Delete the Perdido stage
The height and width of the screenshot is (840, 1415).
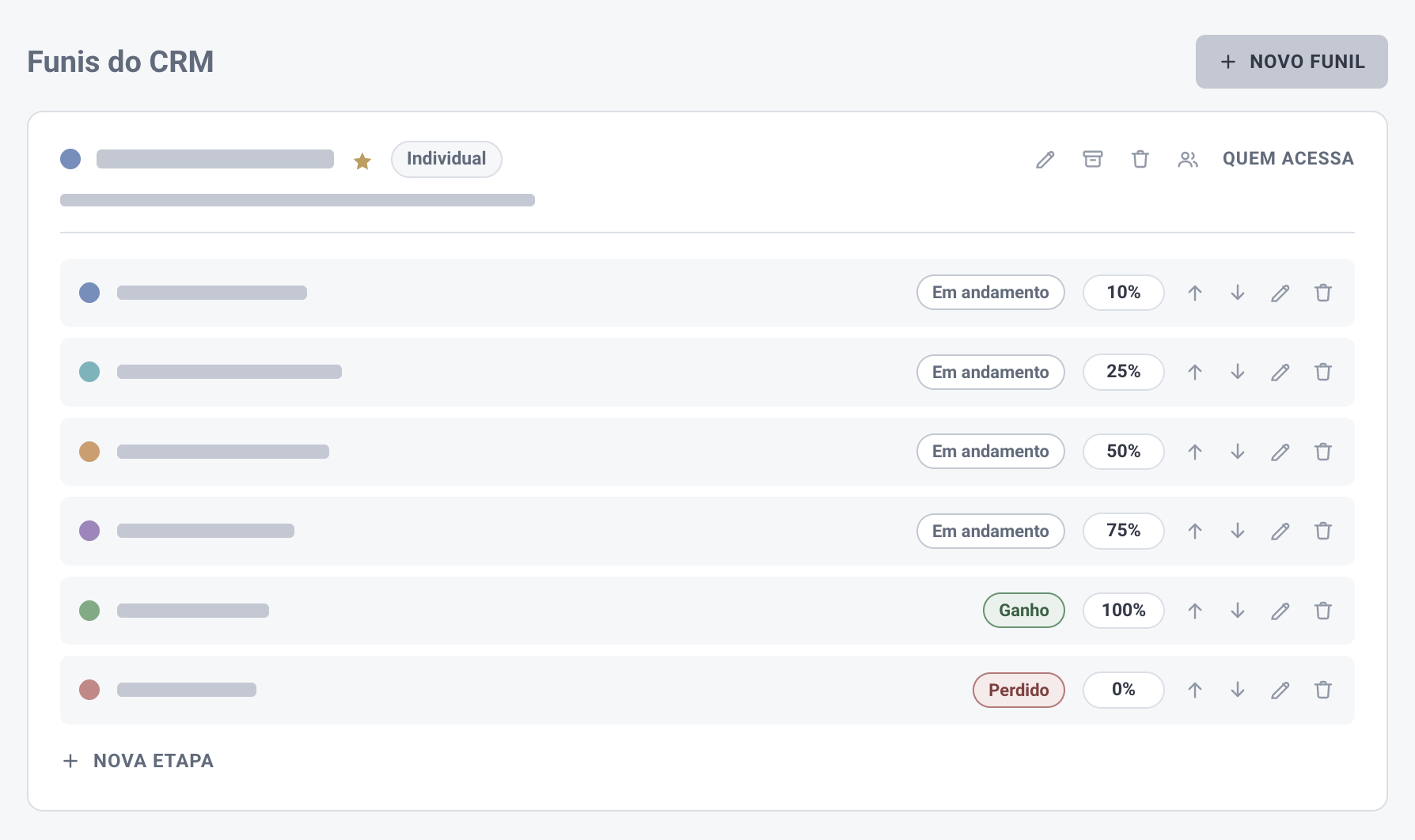pos(1323,690)
